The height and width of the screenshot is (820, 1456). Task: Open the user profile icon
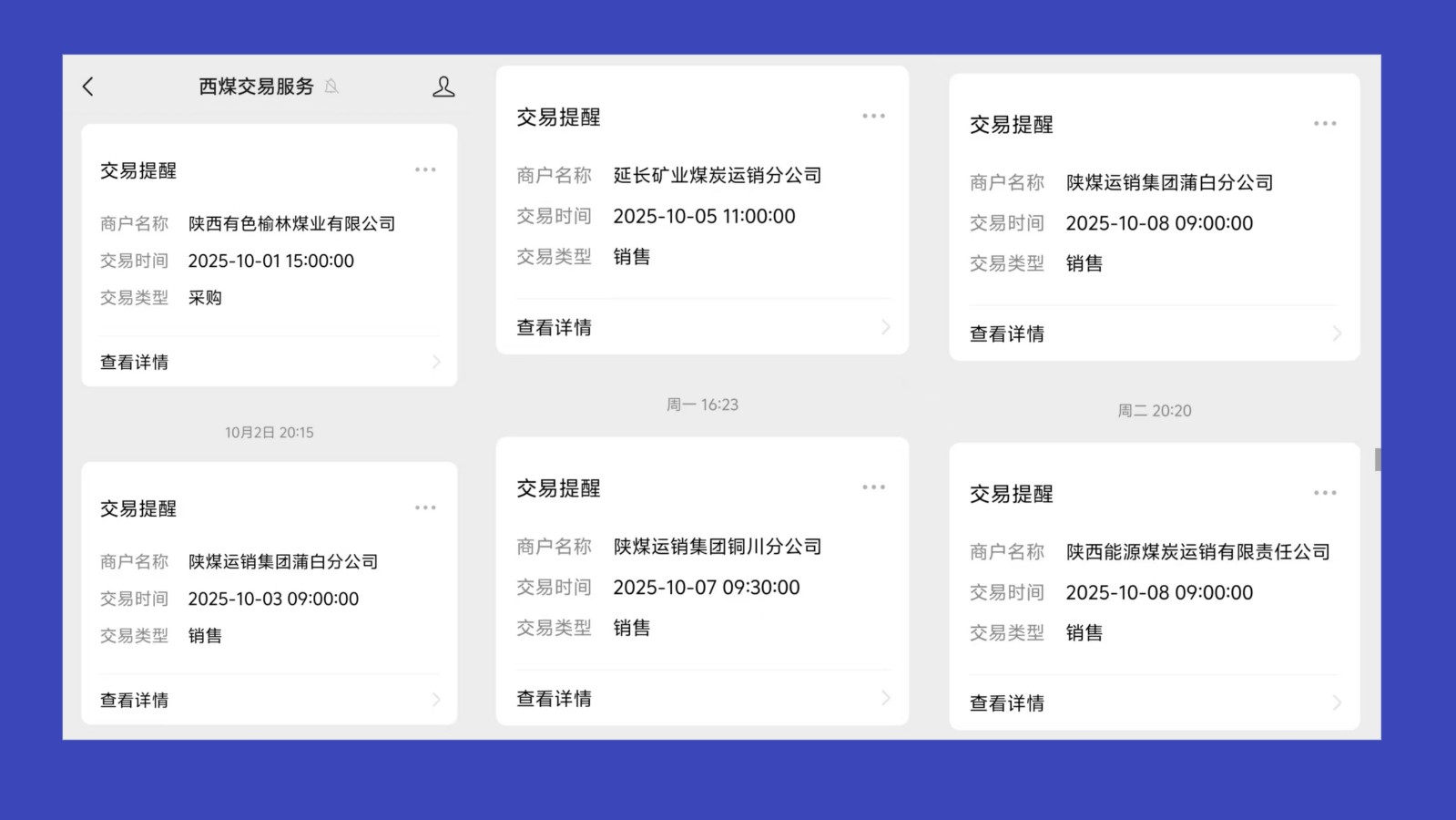[x=443, y=87]
